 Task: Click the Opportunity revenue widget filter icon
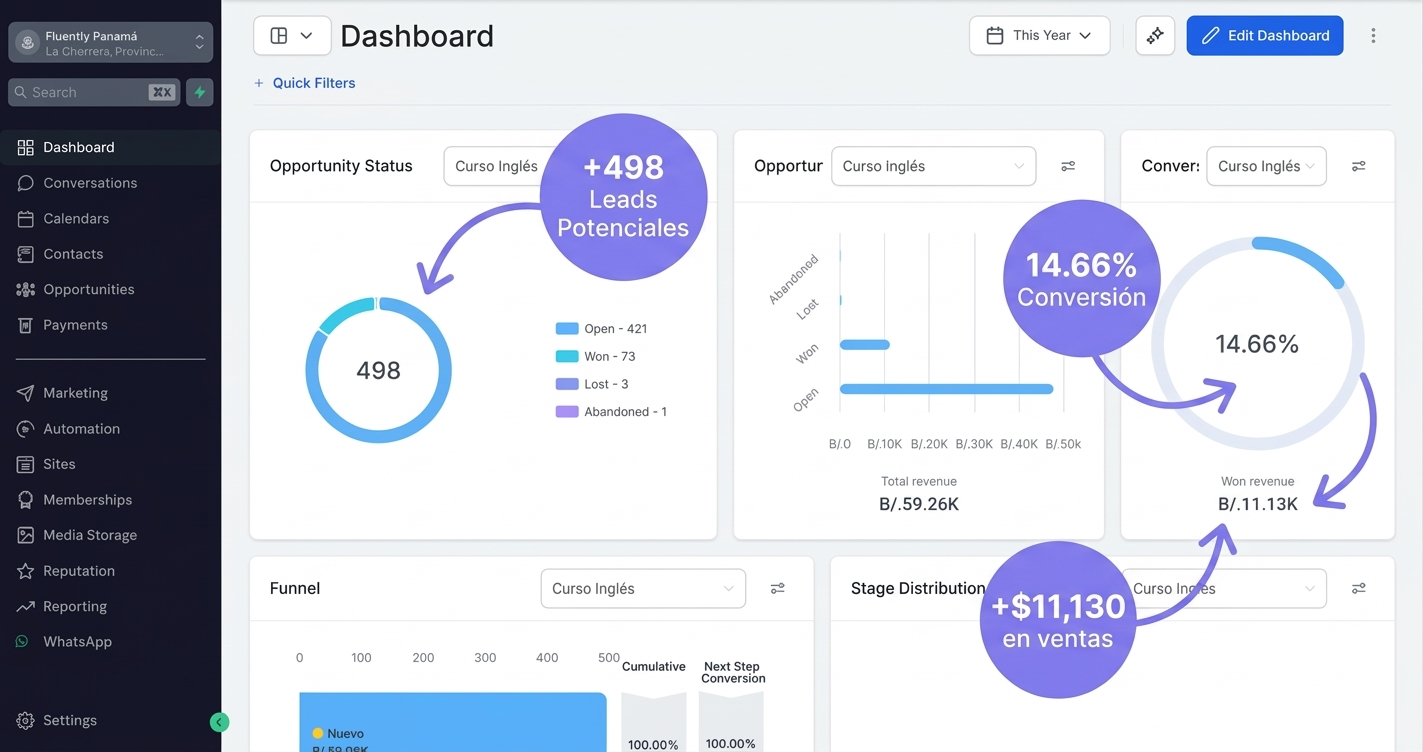(x=1068, y=166)
